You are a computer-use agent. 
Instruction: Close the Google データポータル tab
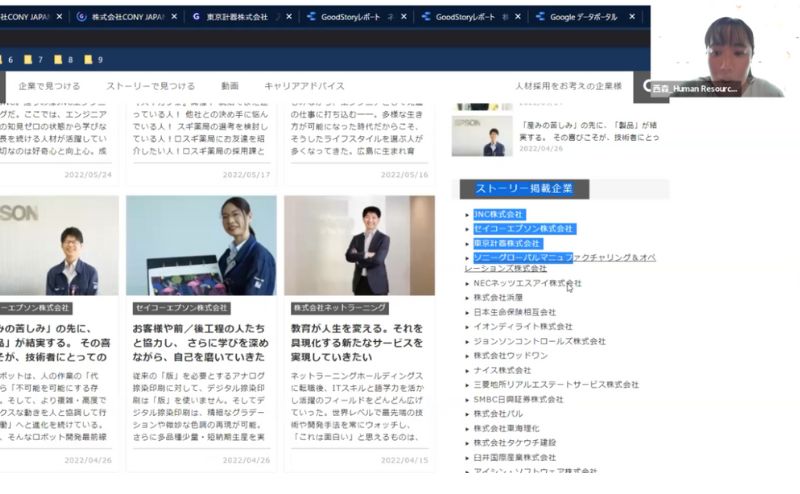click(632, 17)
